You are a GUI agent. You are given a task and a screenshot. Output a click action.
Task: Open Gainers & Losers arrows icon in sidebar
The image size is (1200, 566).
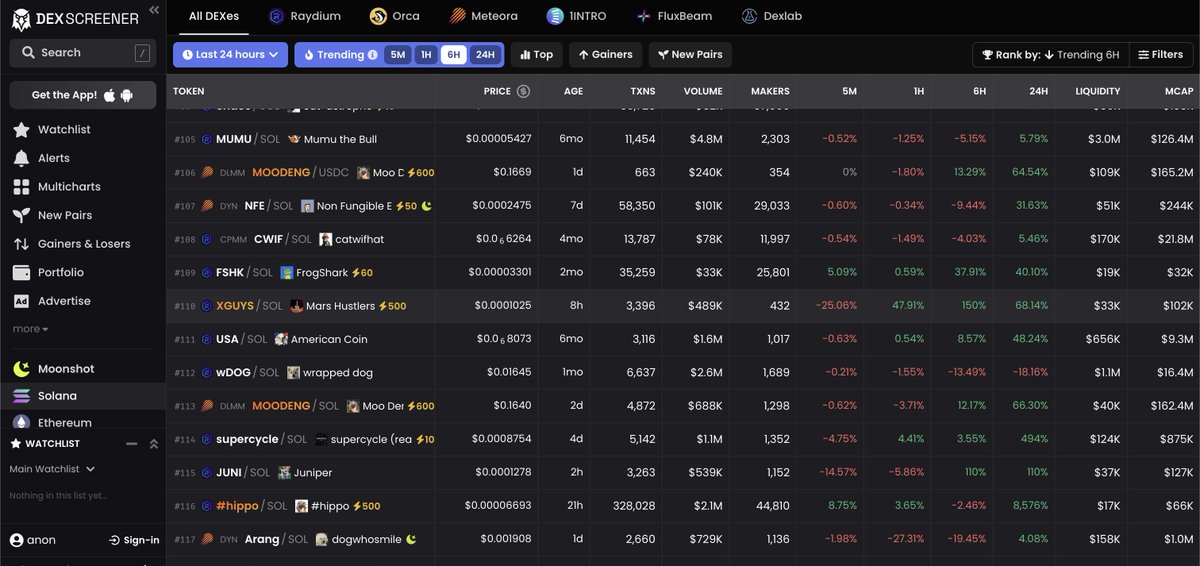[21, 244]
